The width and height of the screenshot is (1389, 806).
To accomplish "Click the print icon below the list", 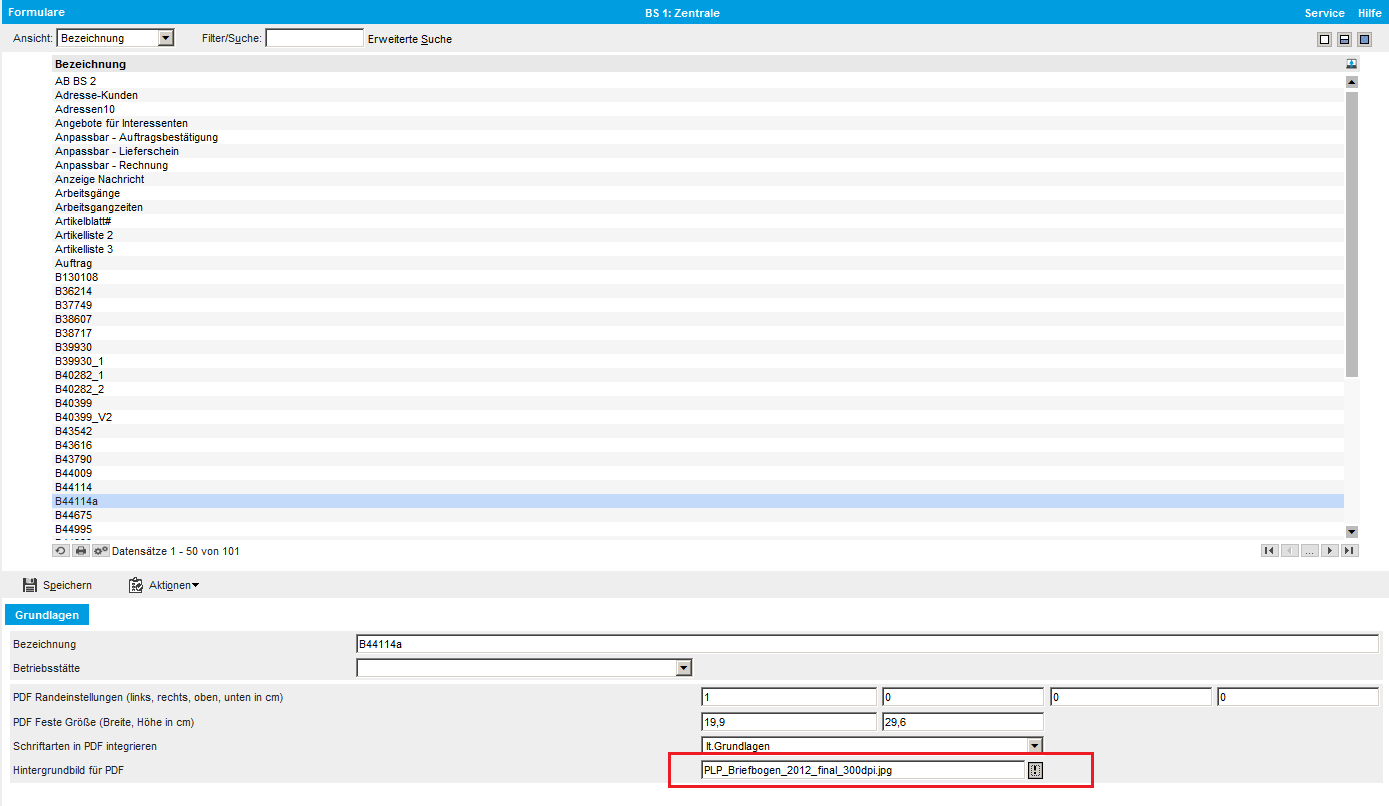I will 81,551.
